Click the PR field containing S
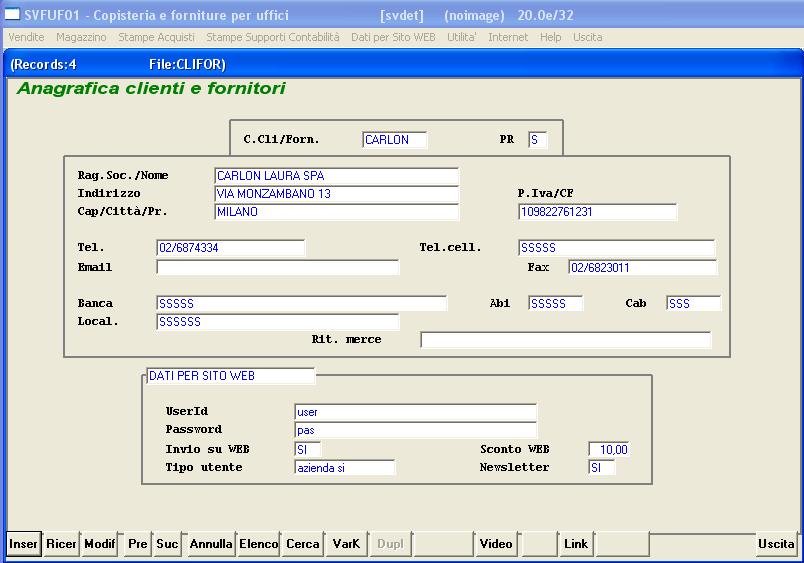The image size is (804, 563). pos(537,139)
